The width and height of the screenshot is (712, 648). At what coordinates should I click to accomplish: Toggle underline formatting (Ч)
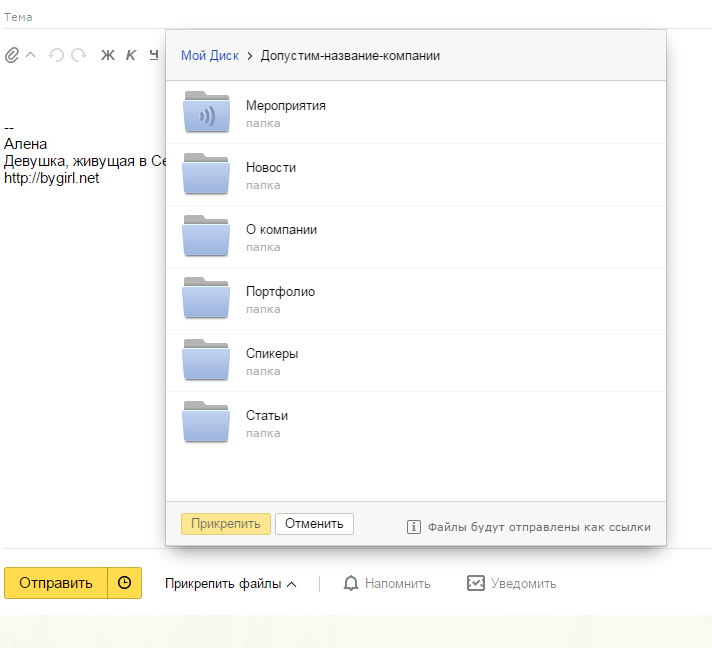click(x=154, y=55)
